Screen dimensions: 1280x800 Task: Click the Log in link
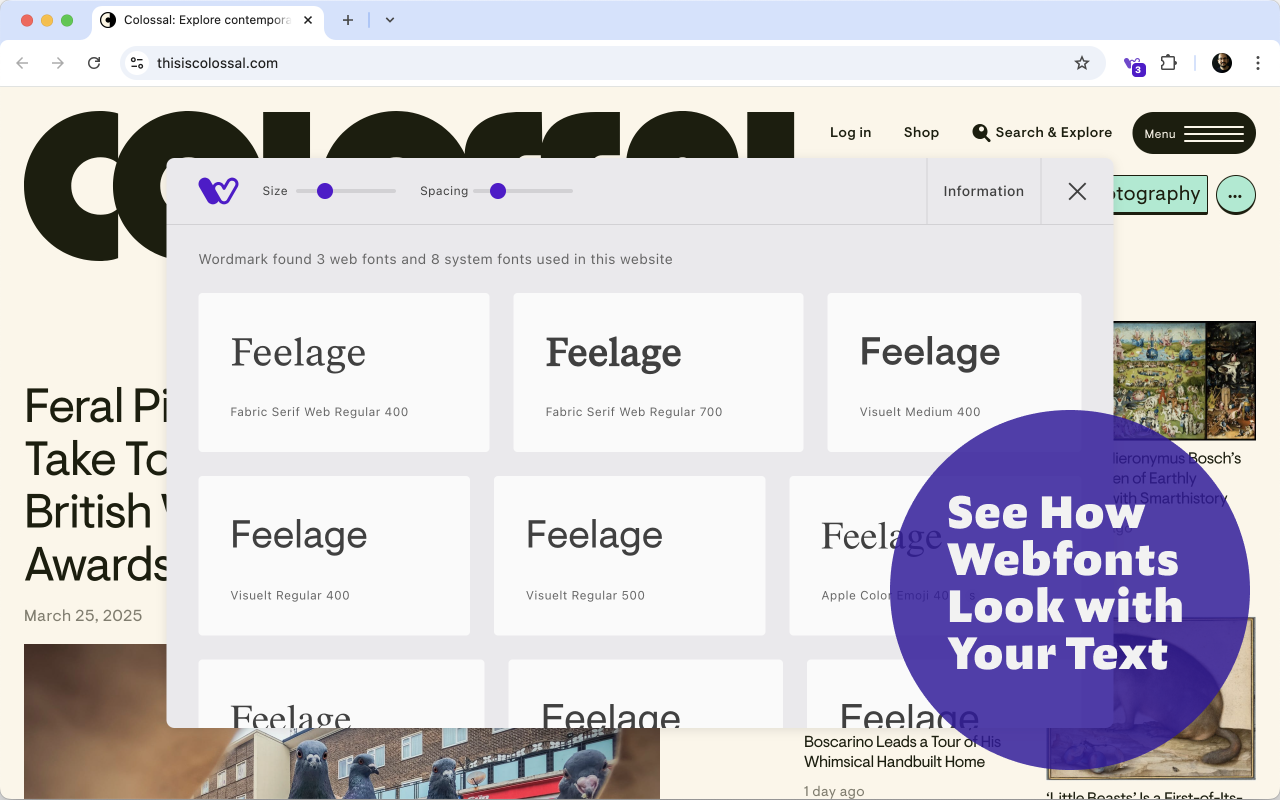click(850, 132)
